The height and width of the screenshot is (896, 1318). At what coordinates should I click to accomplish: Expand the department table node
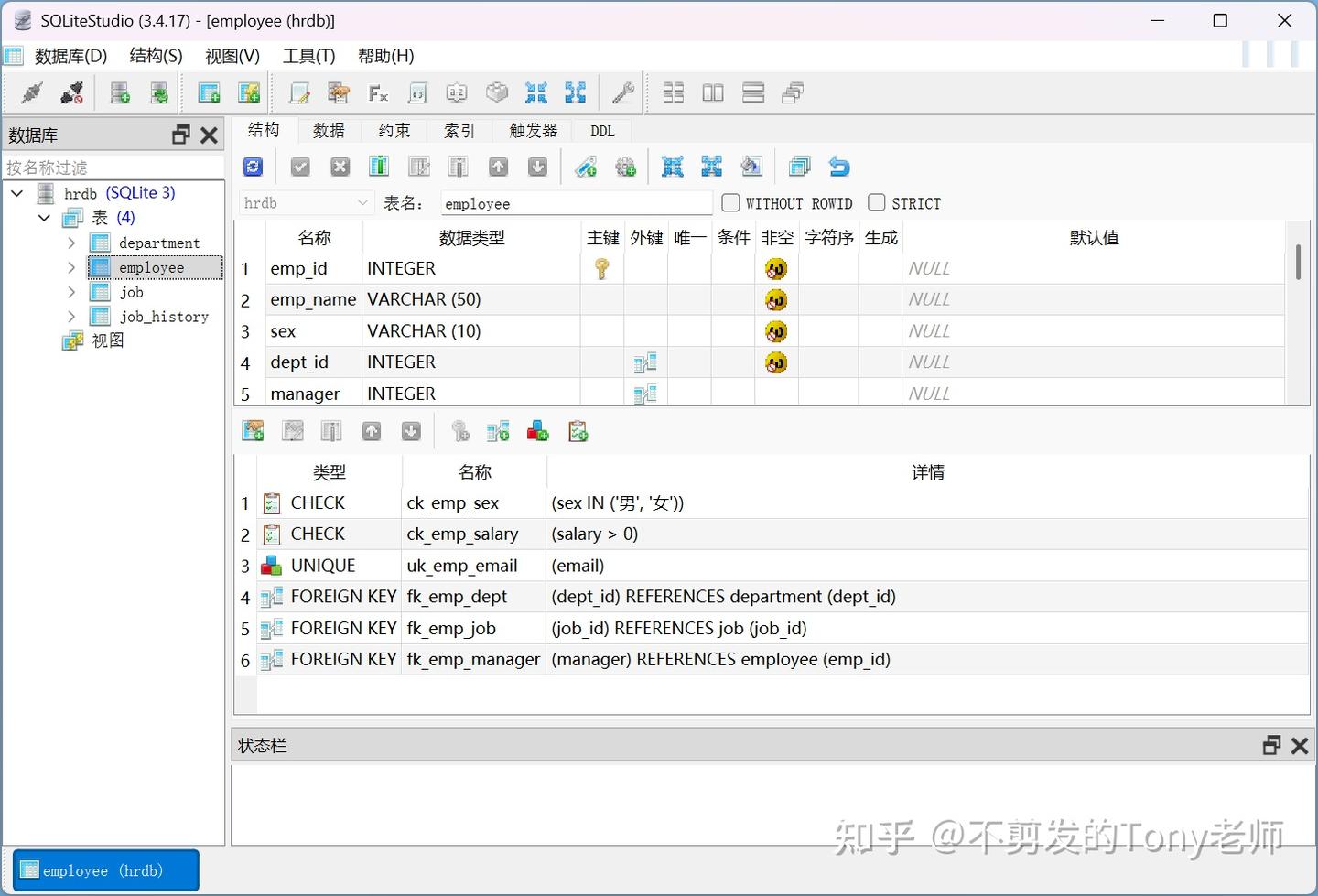(x=72, y=242)
